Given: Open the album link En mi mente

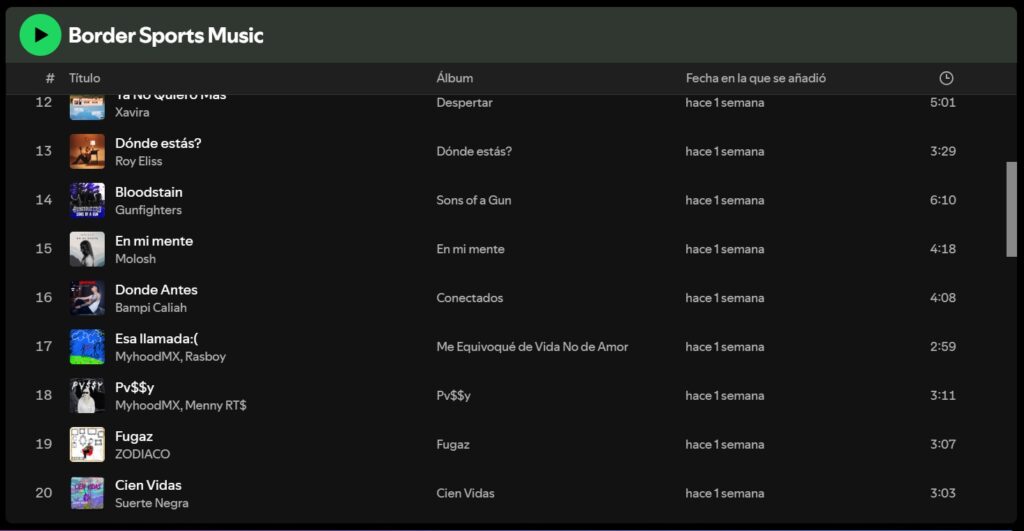Looking at the screenshot, I should [470, 249].
